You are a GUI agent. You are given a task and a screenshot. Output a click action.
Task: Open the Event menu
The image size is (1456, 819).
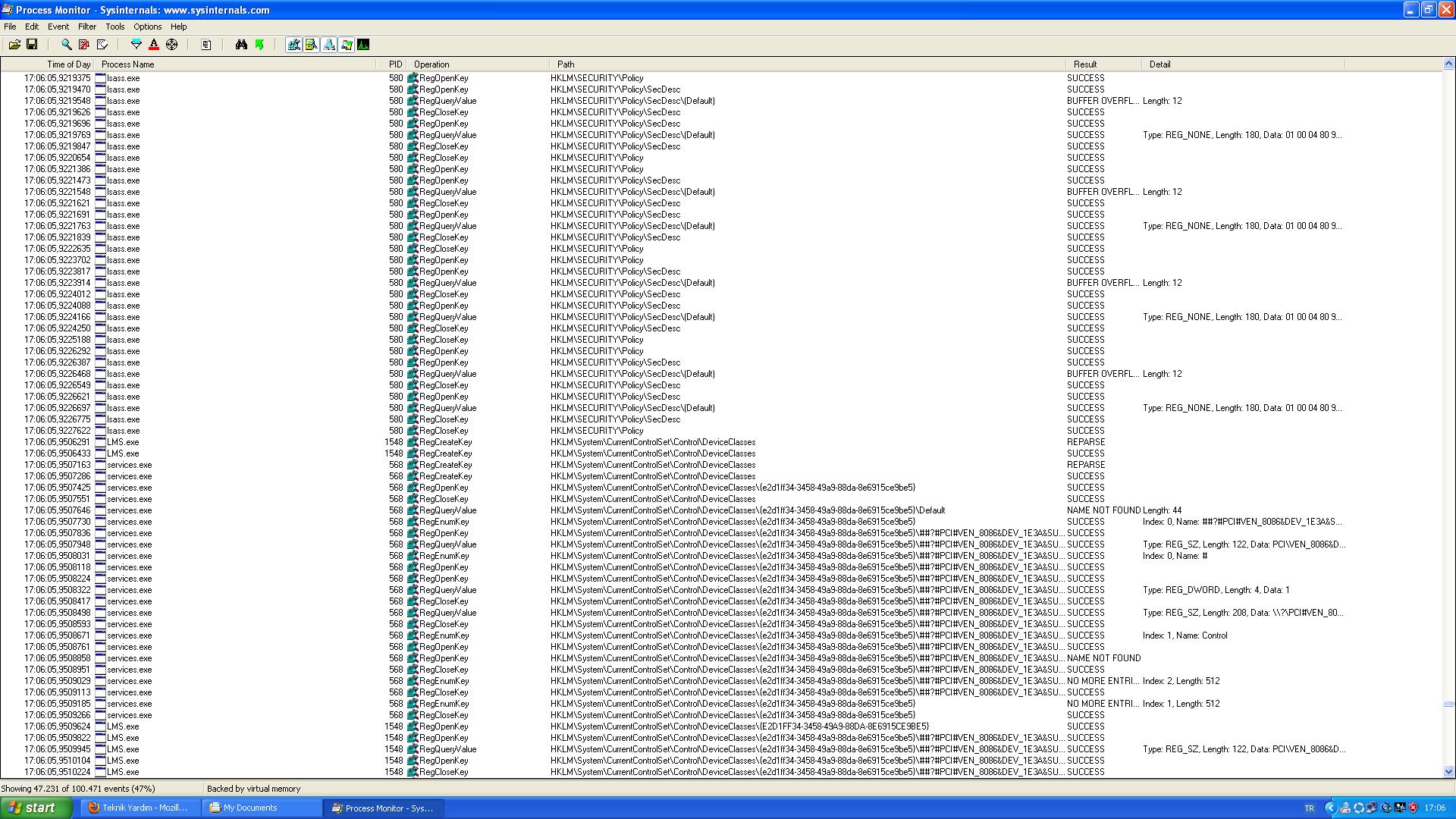(x=58, y=27)
